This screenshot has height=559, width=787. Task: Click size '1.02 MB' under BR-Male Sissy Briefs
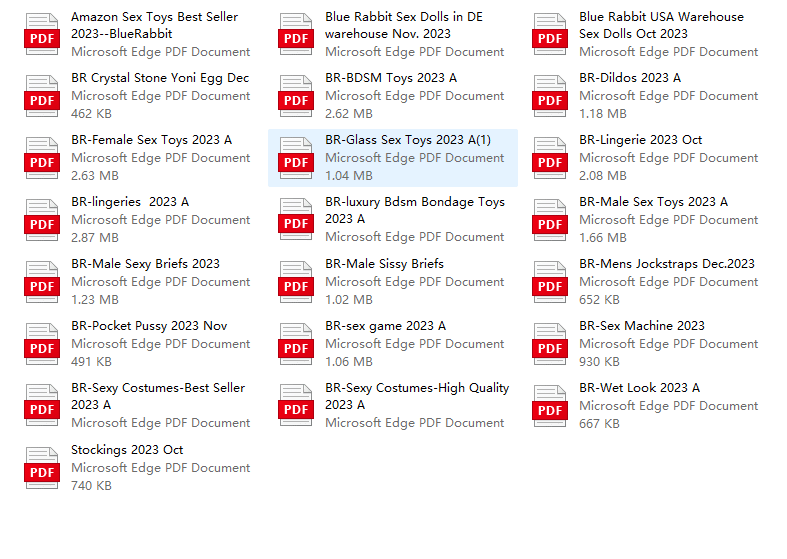349,300
